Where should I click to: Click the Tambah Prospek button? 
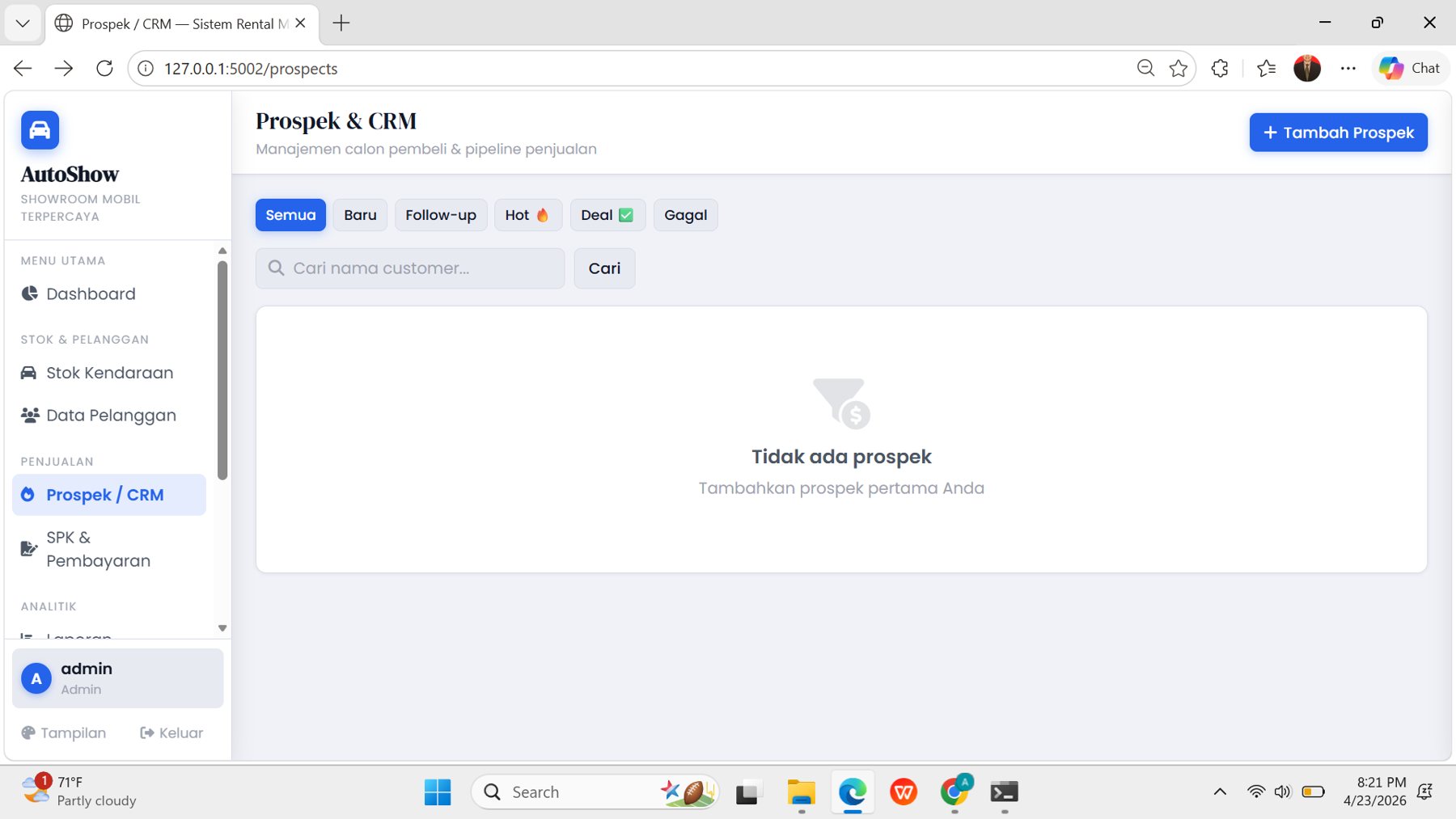pos(1338,133)
